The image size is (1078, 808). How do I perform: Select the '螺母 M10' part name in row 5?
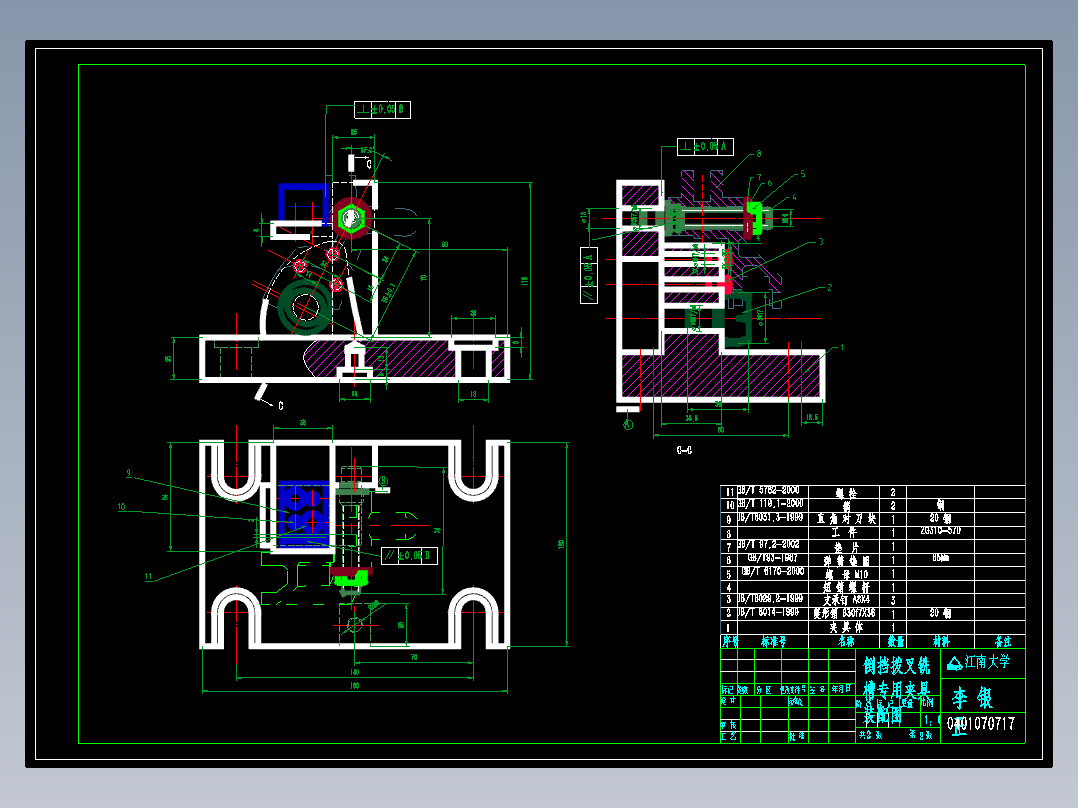coord(846,574)
